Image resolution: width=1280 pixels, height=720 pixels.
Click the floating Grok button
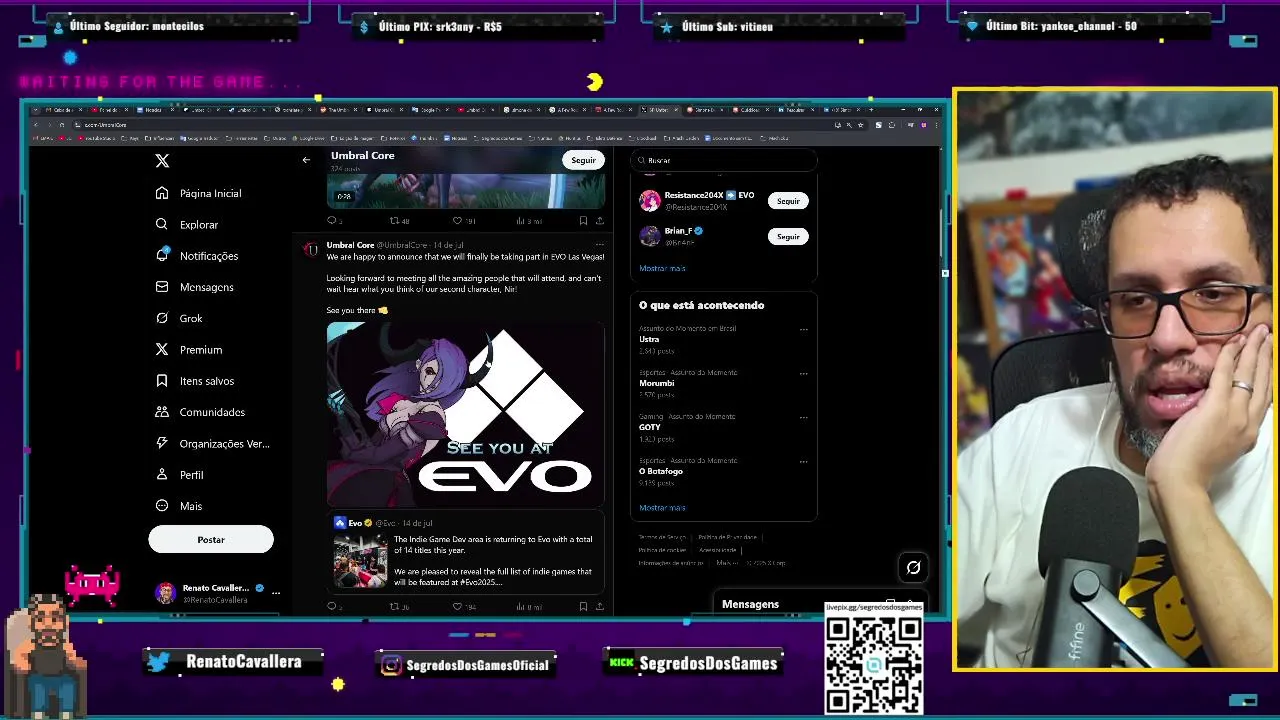(913, 568)
